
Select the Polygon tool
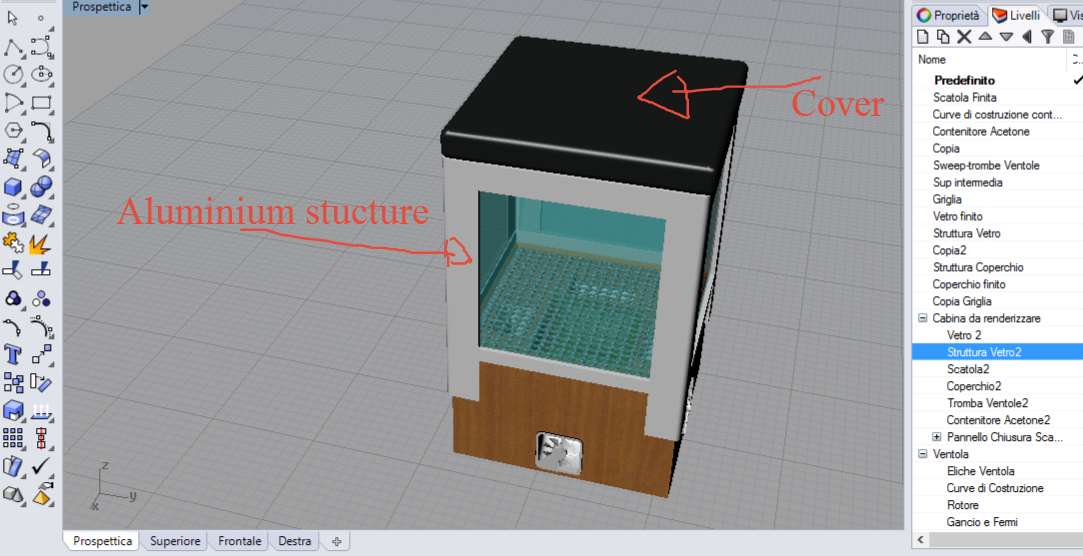pos(13,131)
